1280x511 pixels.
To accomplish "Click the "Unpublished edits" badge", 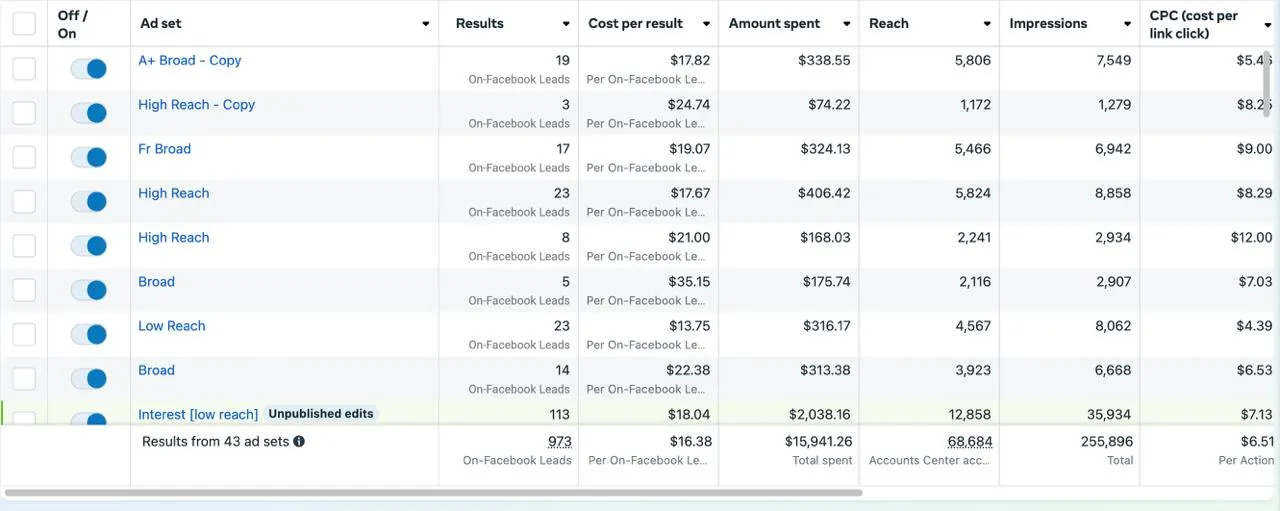I will [x=321, y=414].
